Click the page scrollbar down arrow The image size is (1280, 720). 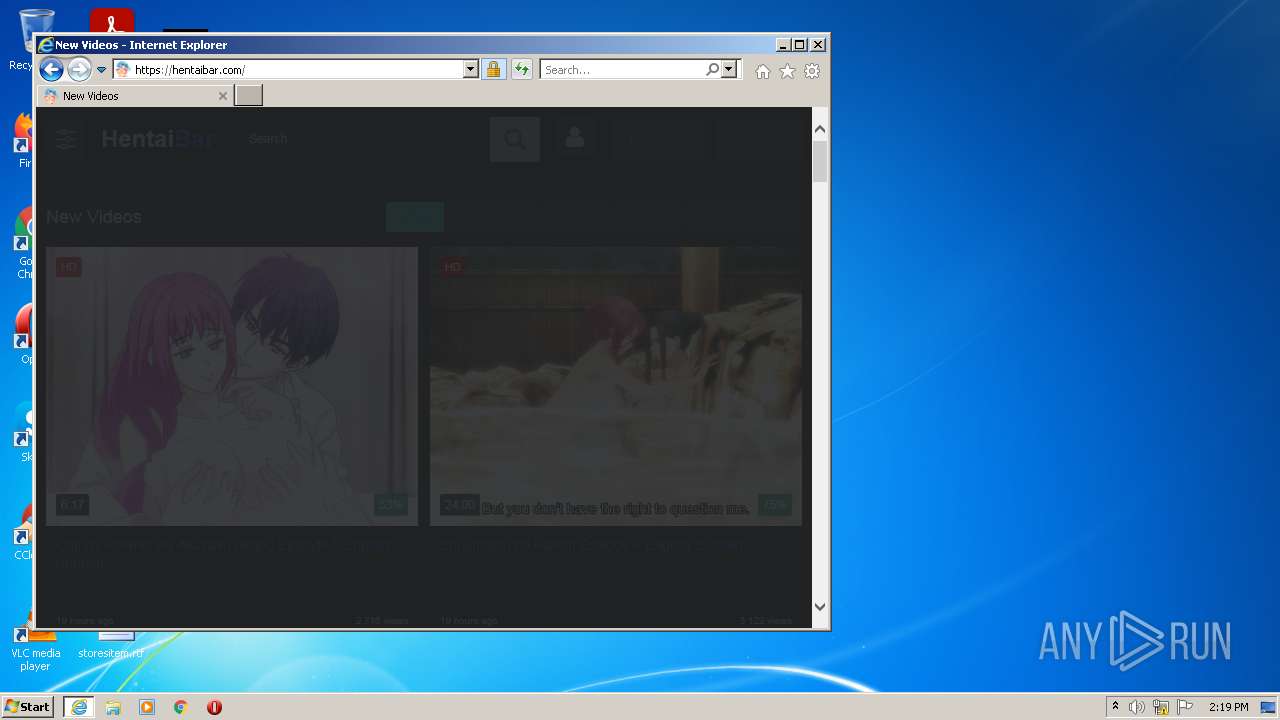click(820, 606)
